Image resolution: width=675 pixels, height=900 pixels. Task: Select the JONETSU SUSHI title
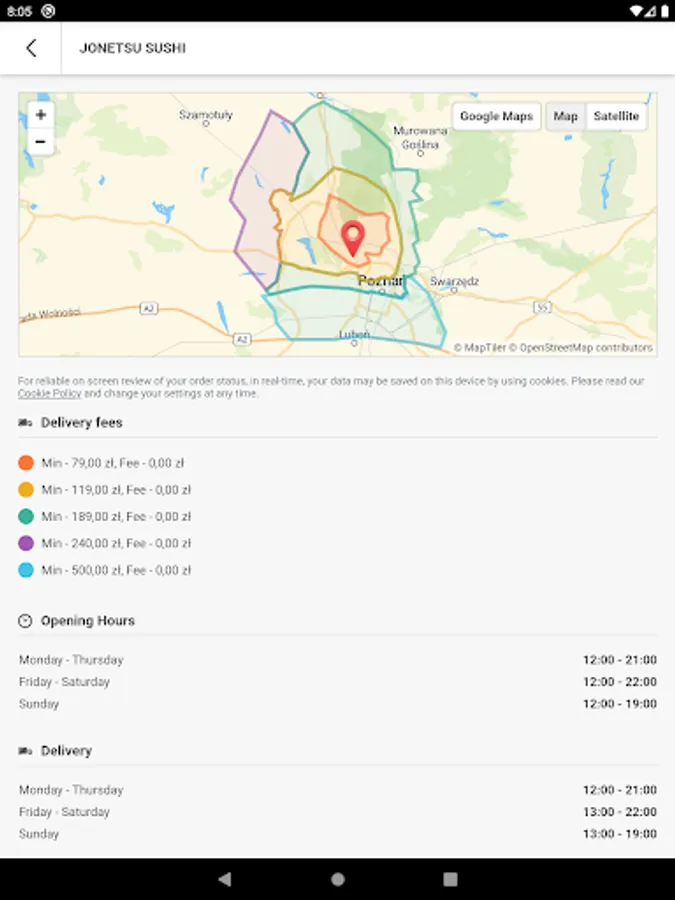(133, 48)
